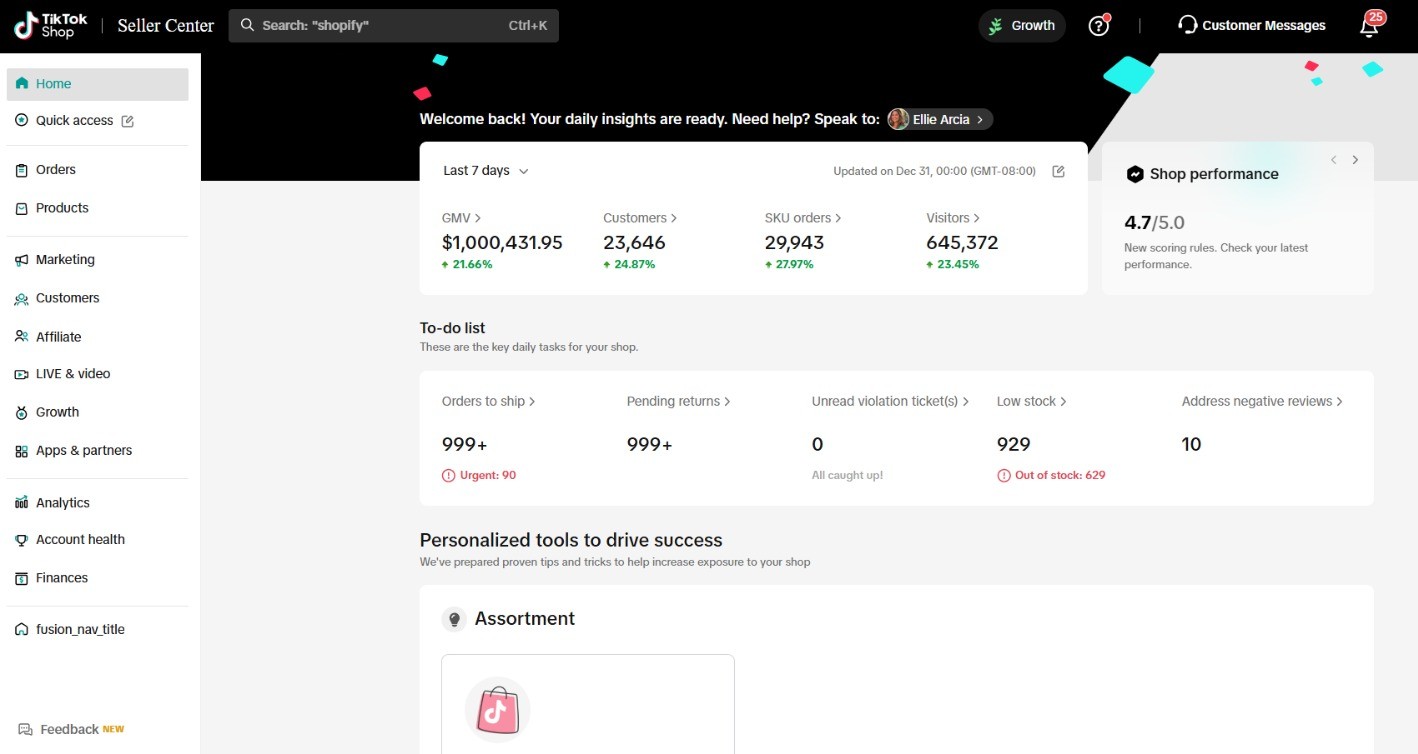Go to previous Shop performance card
The width and height of the screenshot is (1418, 754).
[x=1333, y=160]
